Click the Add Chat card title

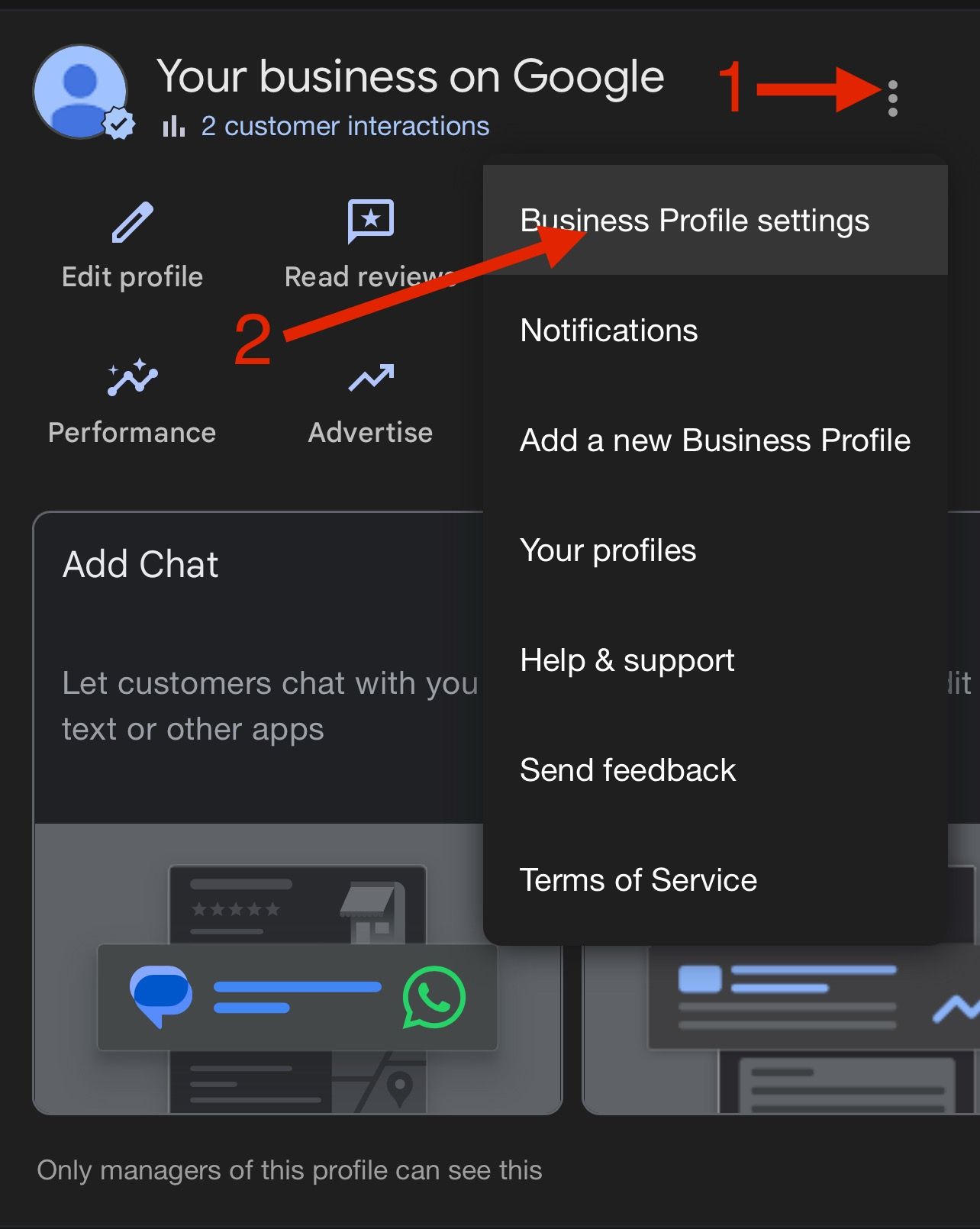[140, 565]
